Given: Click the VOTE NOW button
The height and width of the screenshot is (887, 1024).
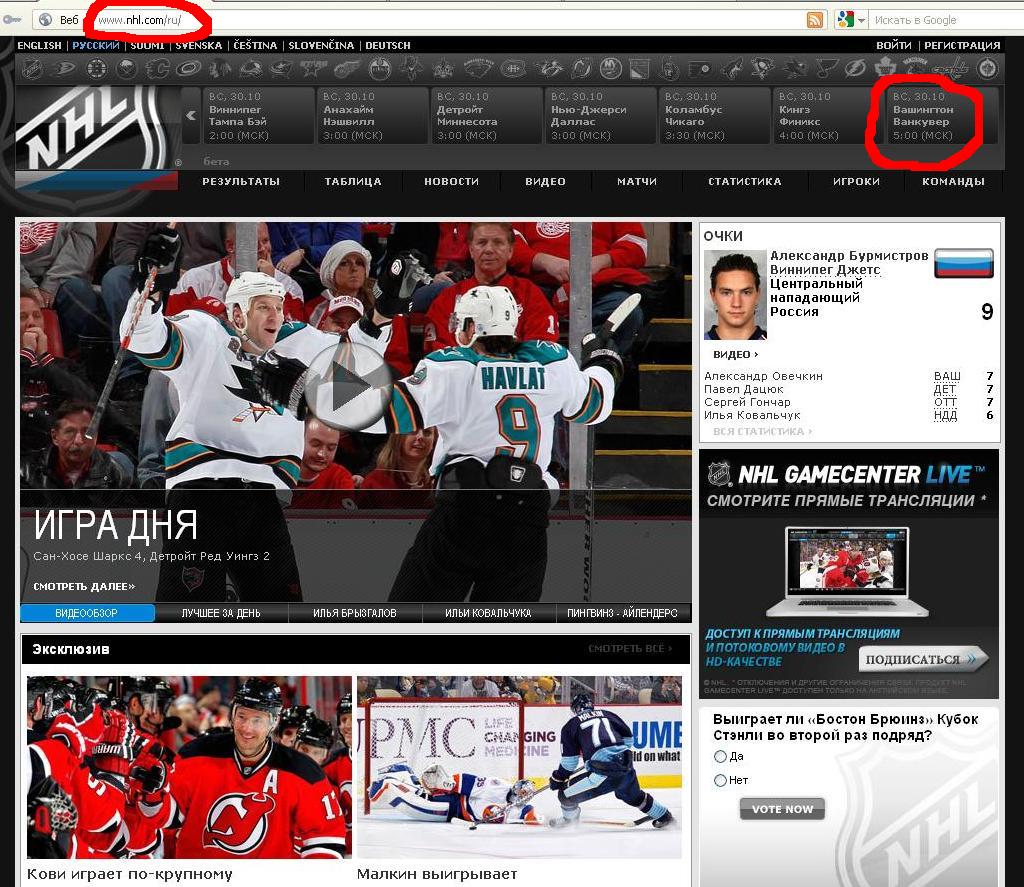Looking at the screenshot, I should pos(782,809).
